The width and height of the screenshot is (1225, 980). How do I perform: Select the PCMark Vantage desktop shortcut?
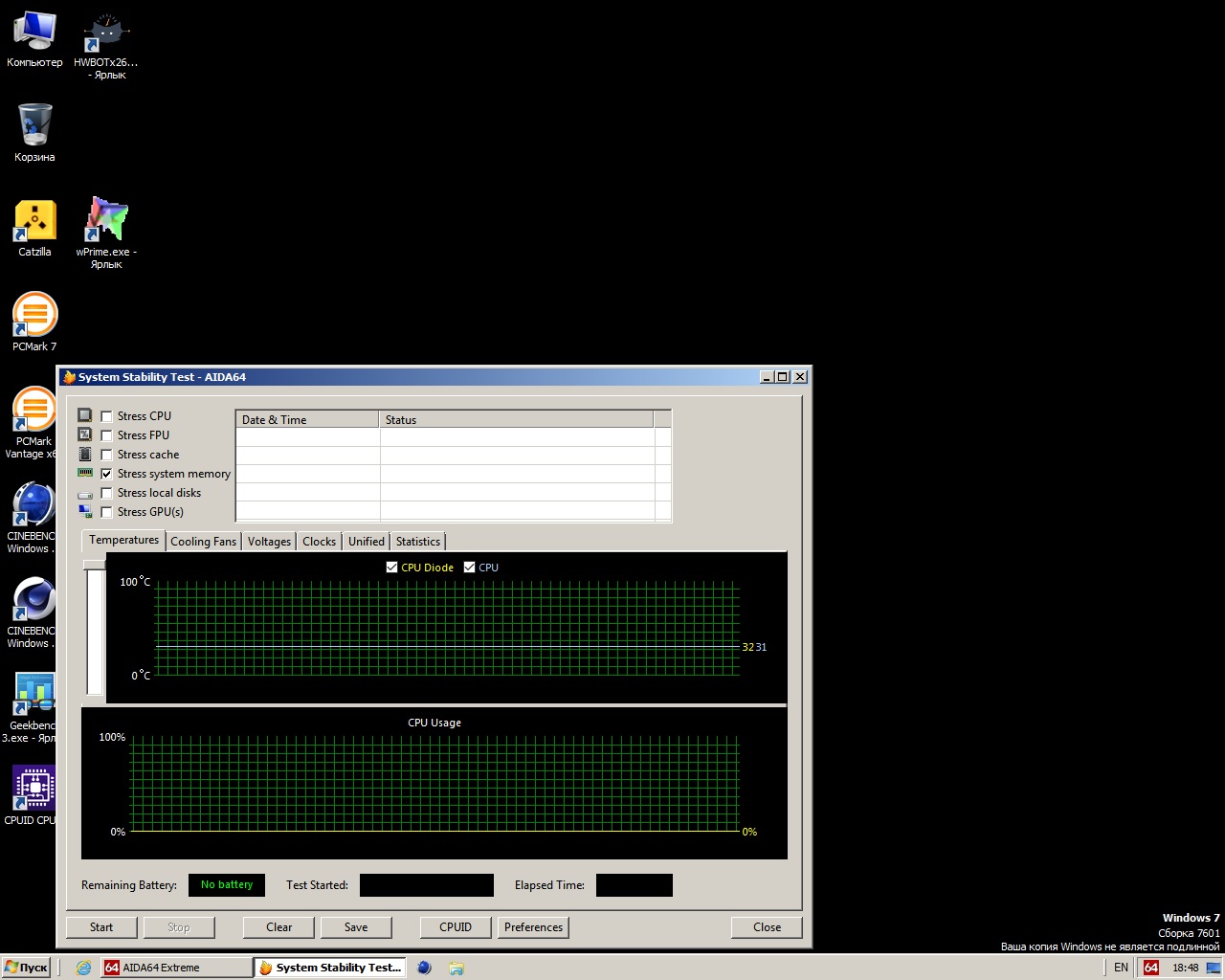pos(33,423)
